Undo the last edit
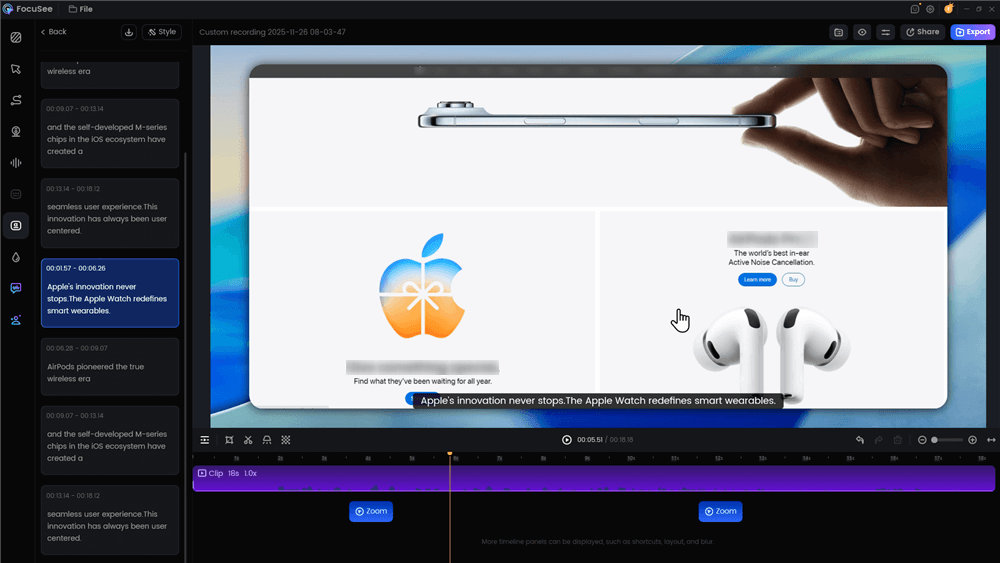The width and height of the screenshot is (1000, 563). coord(860,440)
